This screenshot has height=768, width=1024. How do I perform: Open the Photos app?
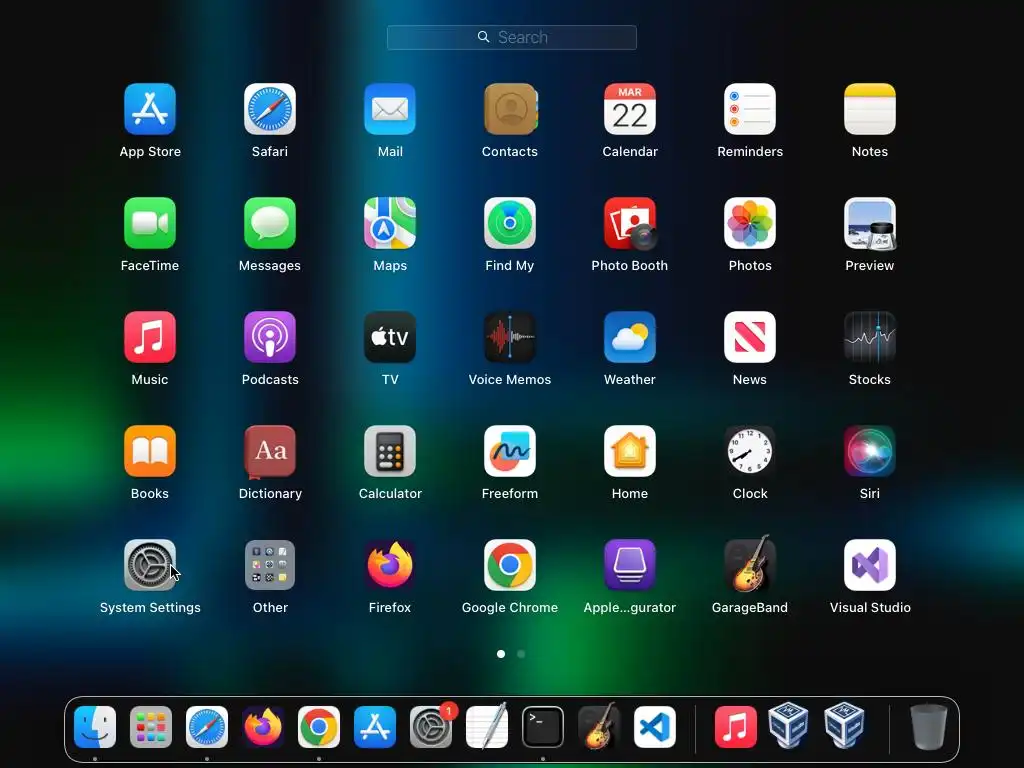[750, 223]
